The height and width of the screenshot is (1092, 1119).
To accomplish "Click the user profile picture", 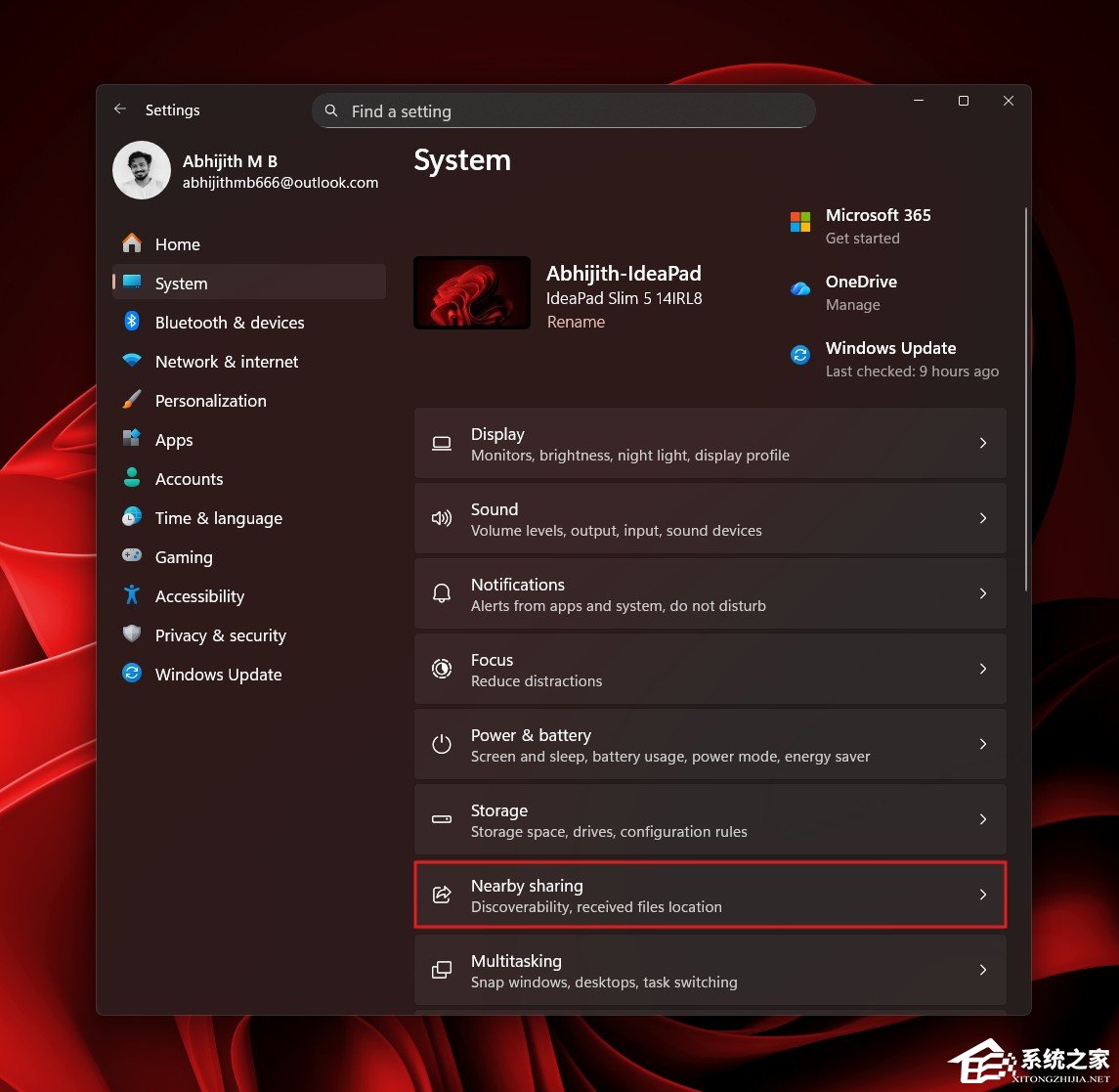I will point(142,170).
